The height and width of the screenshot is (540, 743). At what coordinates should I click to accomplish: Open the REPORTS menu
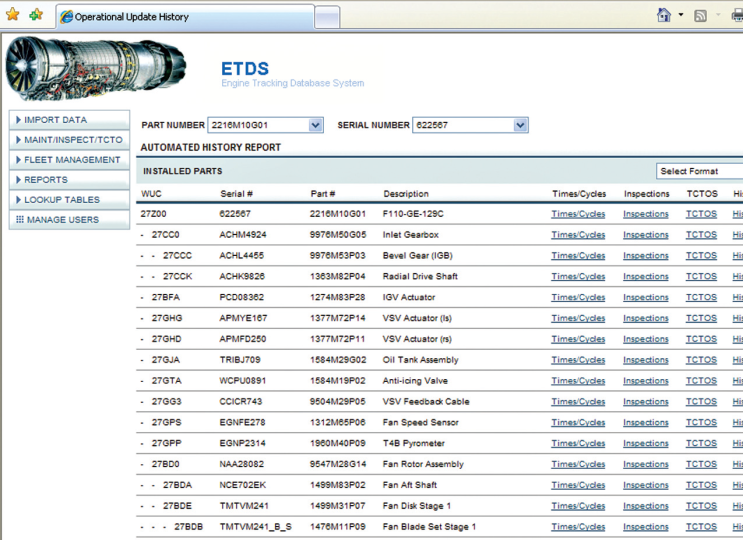coord(69,180)
